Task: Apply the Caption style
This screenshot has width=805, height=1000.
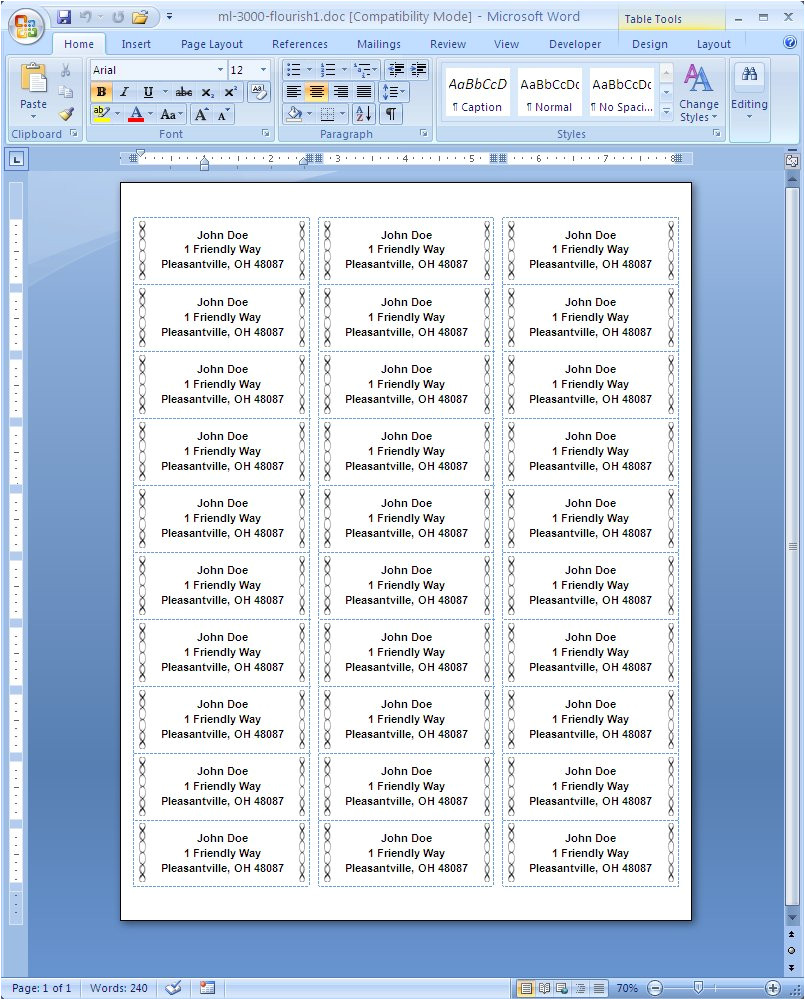Action: [x=477, y=91]
